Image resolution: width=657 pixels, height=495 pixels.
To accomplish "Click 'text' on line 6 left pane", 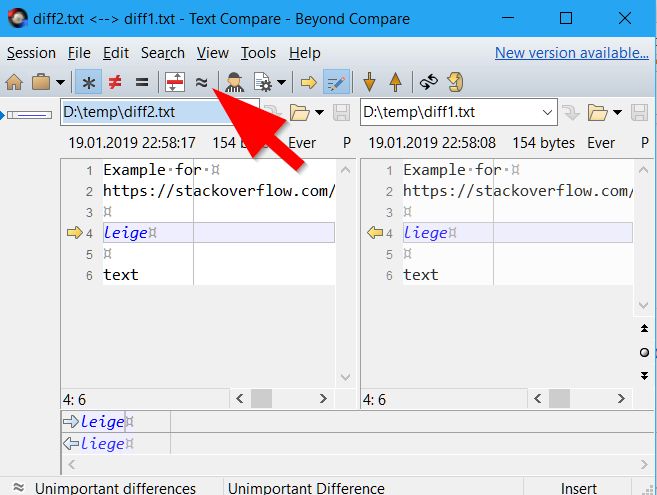I will (121, 275).
